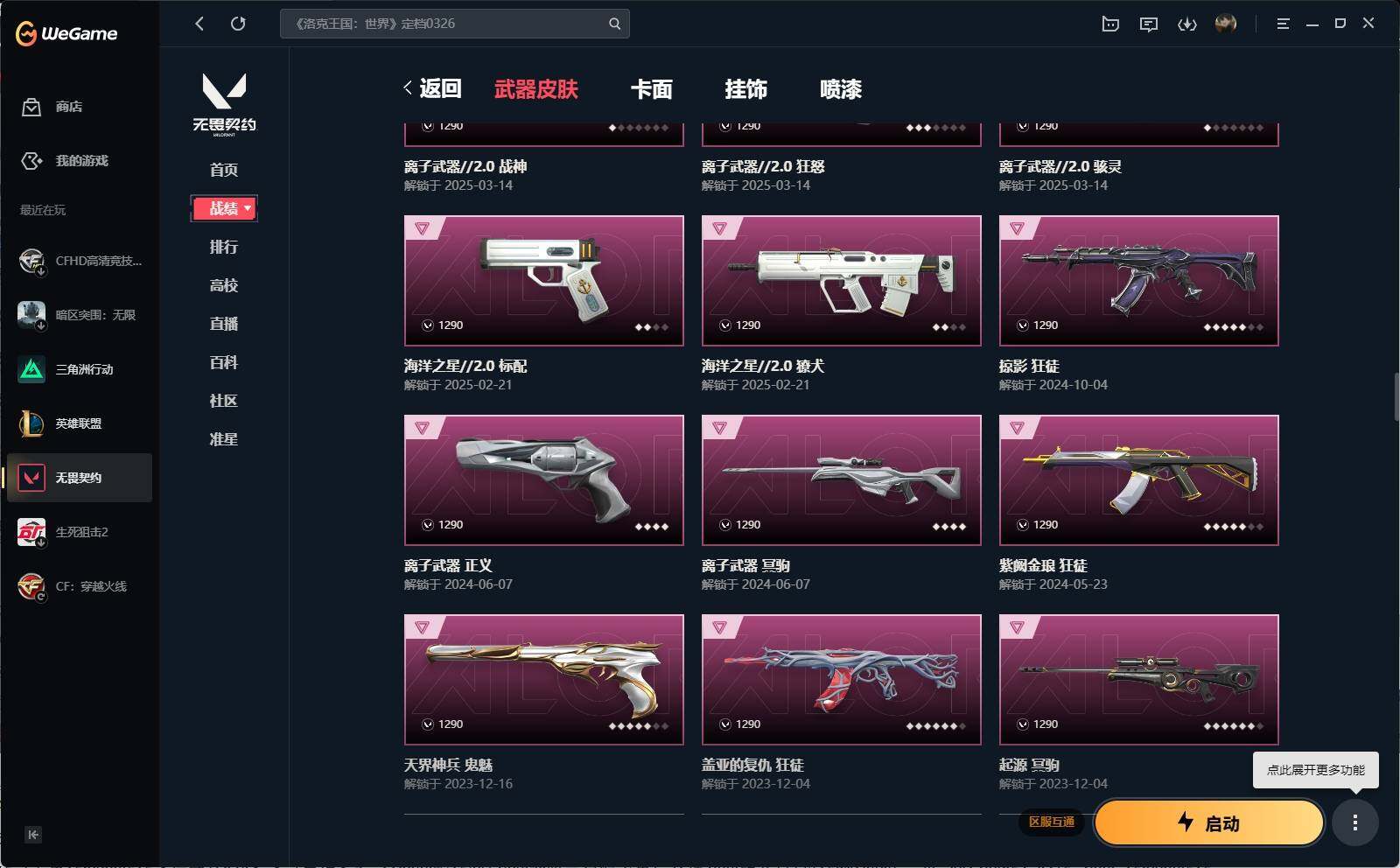The width and height of the screenshot is (1400, 868).
Task: Switch to the 卡面 tab
Action: pyautogui.click(x=652, y=89)
